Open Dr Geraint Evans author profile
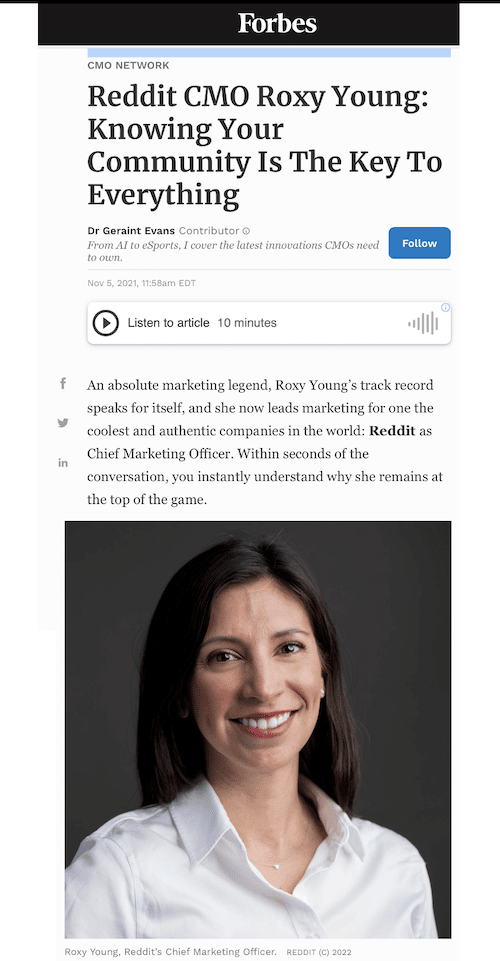The height and width of the screenshot is (961, 500). pos(132,231)
